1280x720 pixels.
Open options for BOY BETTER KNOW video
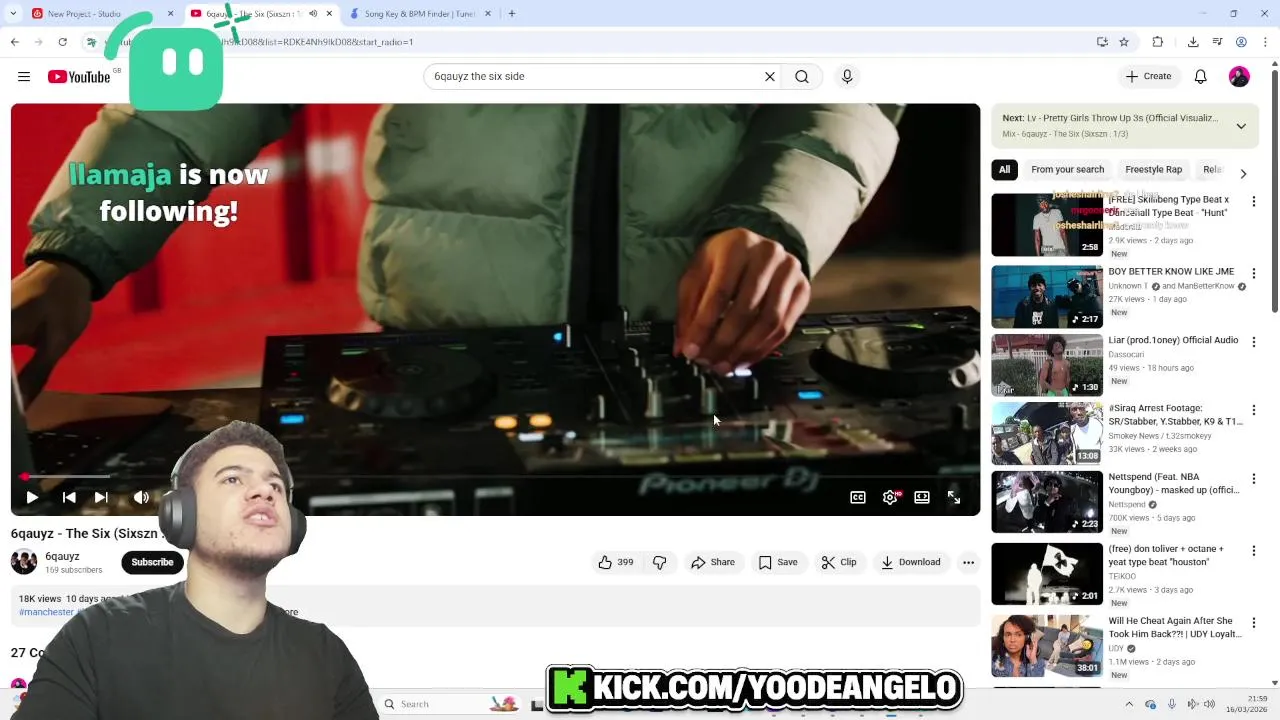[1253, 273]
